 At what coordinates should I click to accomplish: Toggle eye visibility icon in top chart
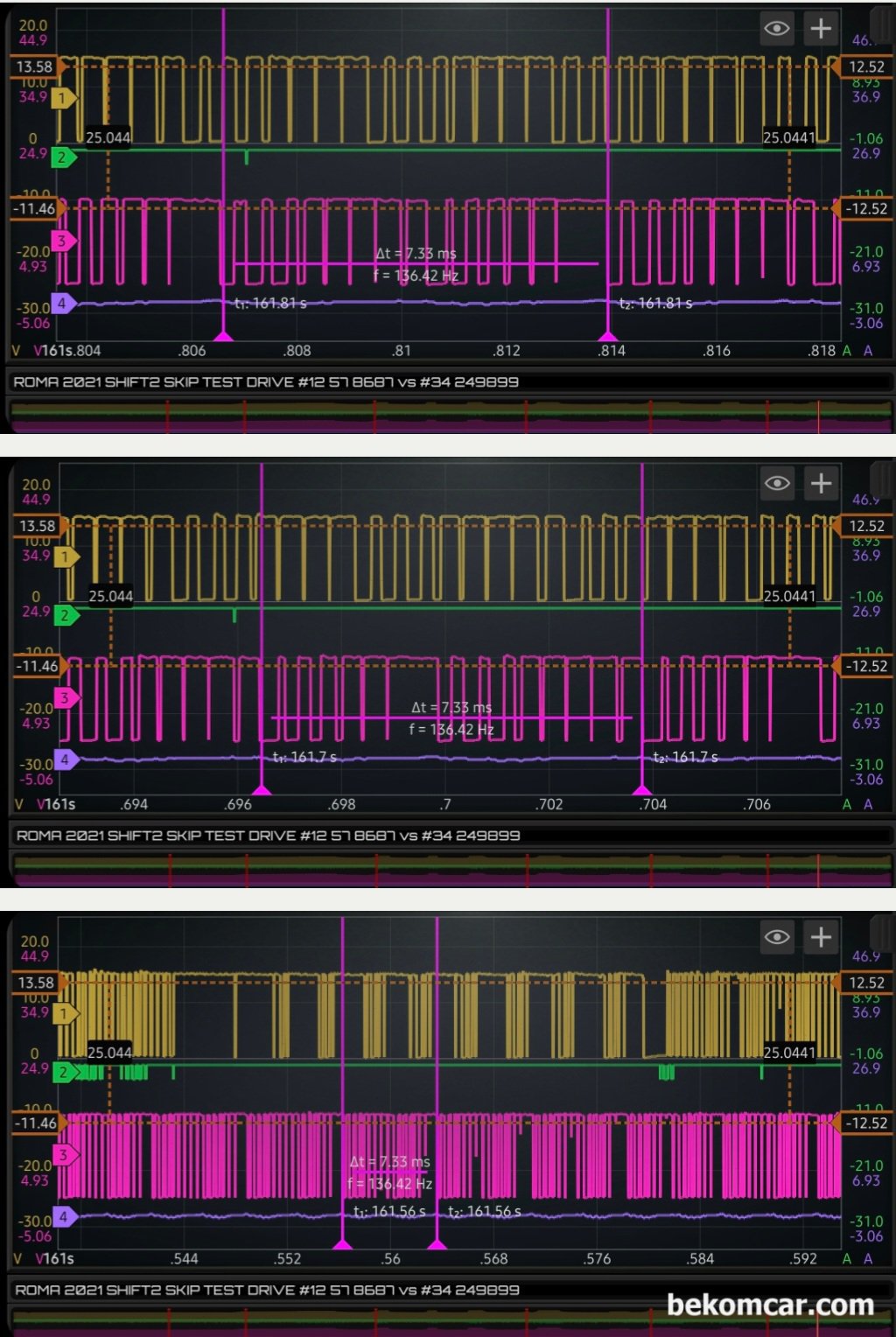point(777,29)
